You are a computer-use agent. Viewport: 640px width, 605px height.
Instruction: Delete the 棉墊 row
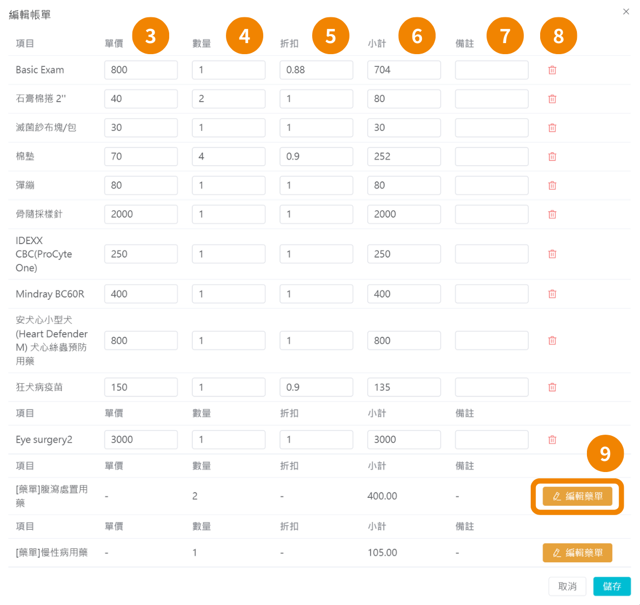pyautogui.click(x=552, y=156)
